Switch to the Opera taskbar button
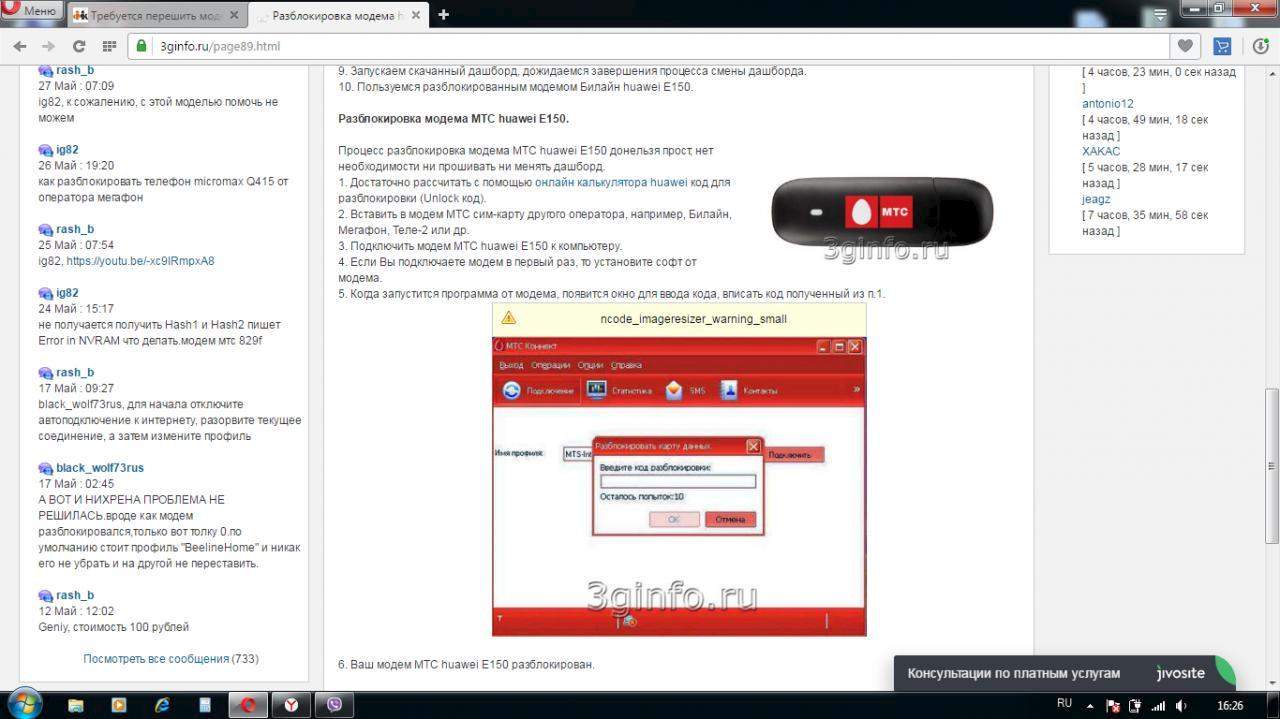This screenshot has height=719, width=1280. coord(248,705)
